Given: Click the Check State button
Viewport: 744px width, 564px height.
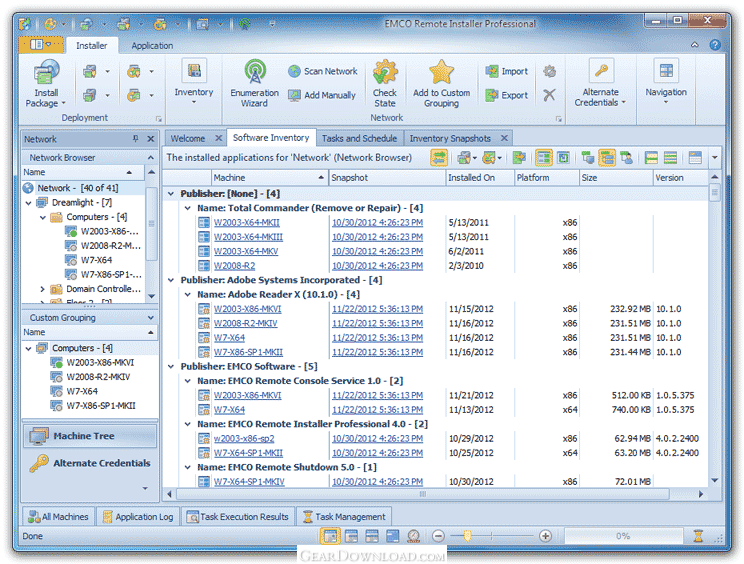Looking at the screenshot, I should [x=385, y=84].
